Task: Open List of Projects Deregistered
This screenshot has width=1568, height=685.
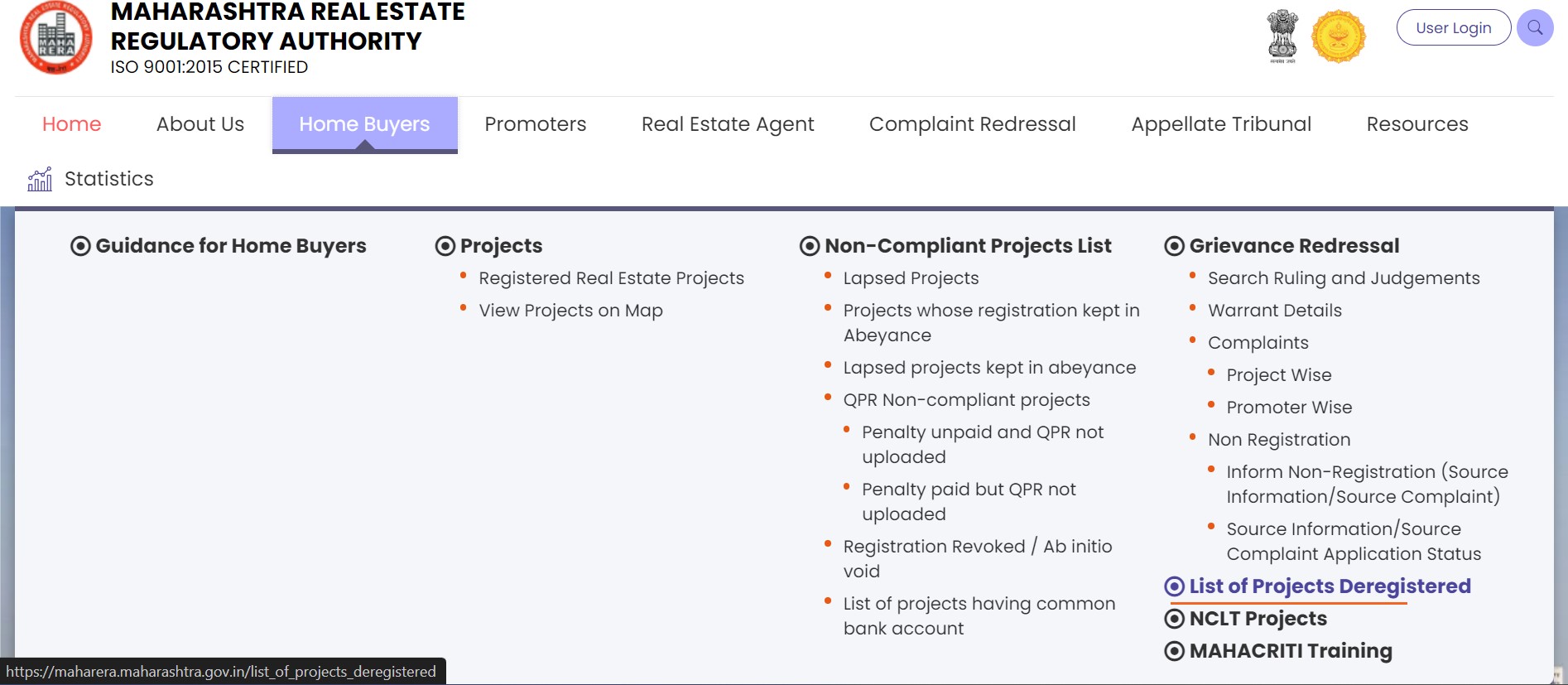Action: pyautogui.click(x=1329, y=586)
